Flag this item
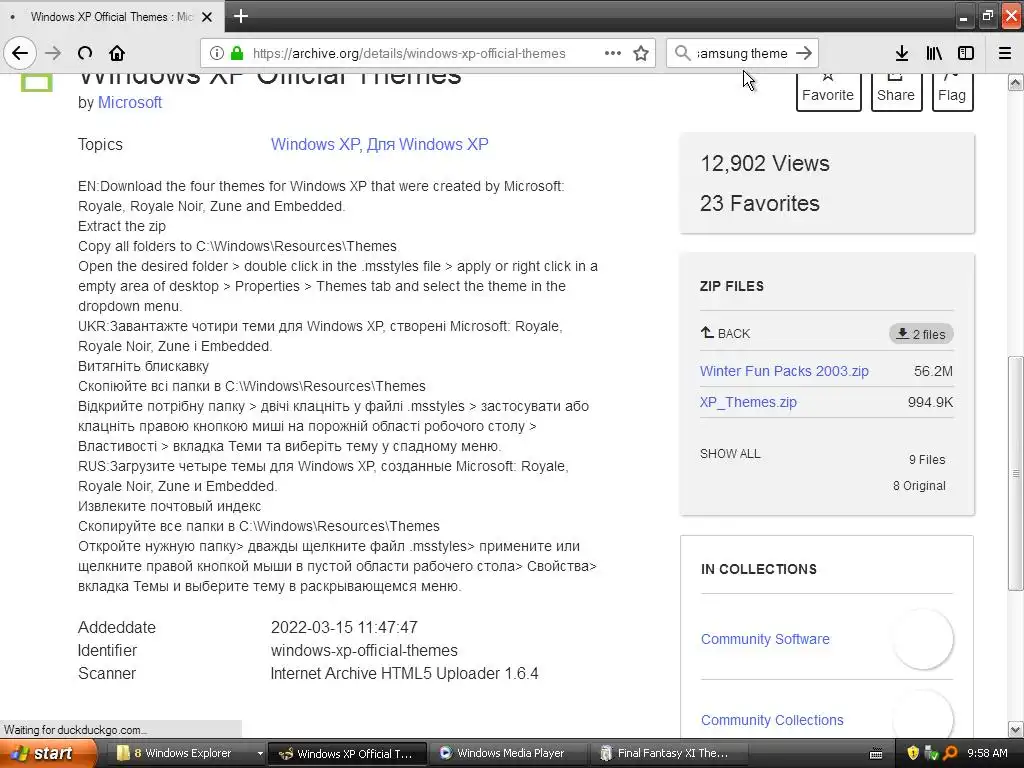The width and height of the screenshot is (1024, 768). (952, 91)
